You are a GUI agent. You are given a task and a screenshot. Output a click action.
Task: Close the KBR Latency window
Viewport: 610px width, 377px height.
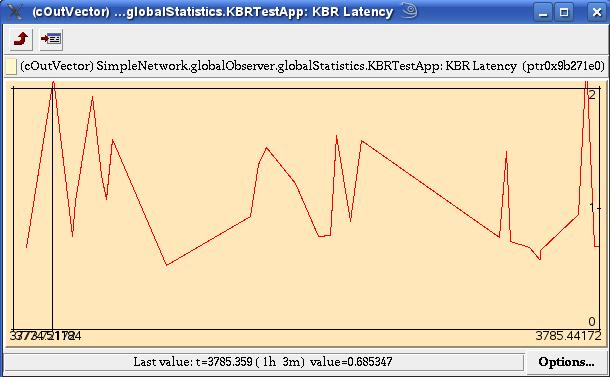tap(597, 12)
